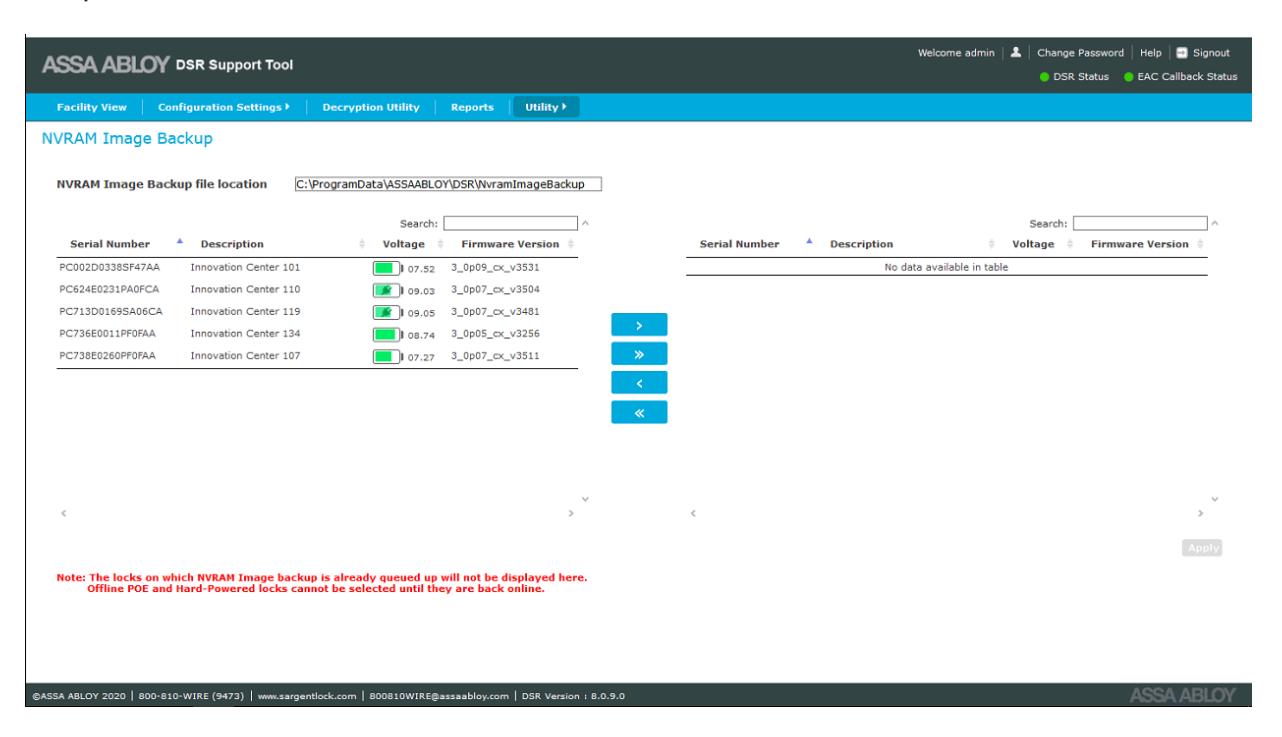Click the Signout link text
This screenshot has height=737, width=1282.
(1213, 53)
